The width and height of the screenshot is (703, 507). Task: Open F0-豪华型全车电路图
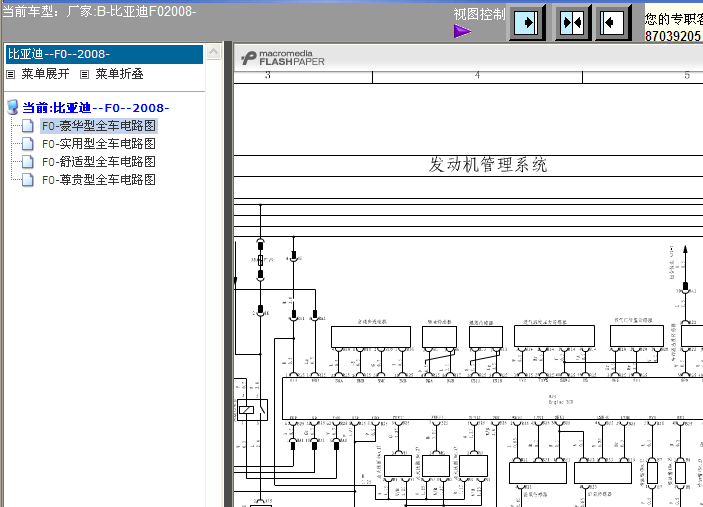(x=99, y=126)
